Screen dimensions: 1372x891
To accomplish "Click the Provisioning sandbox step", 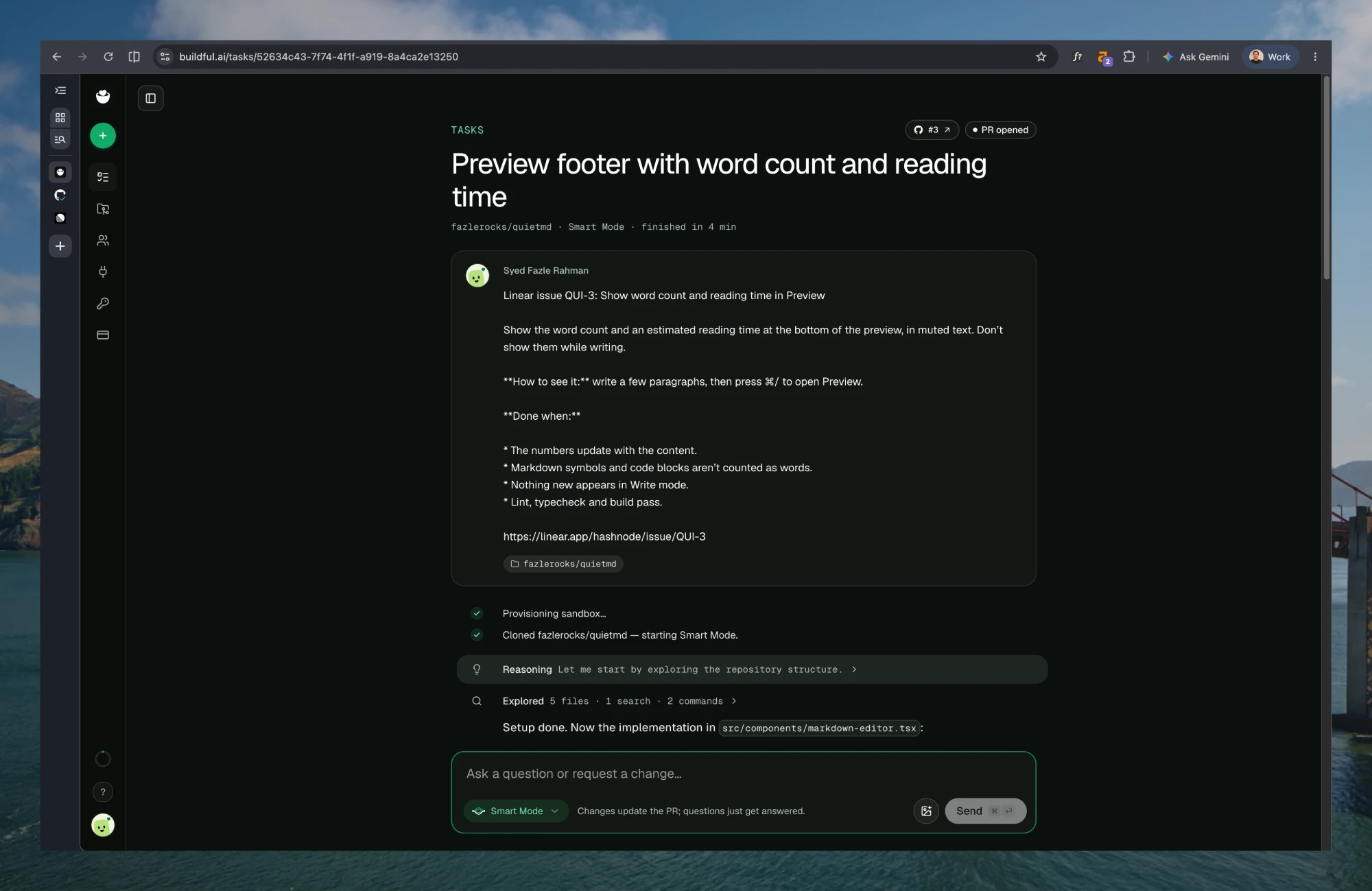I will click(x=554, y=614).
